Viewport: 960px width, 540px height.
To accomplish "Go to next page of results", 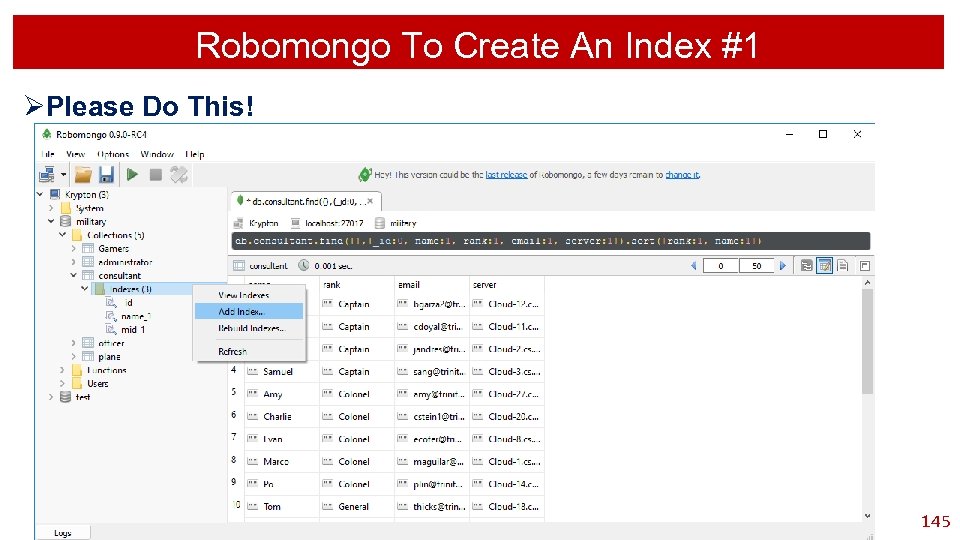I will pos(782,266).
